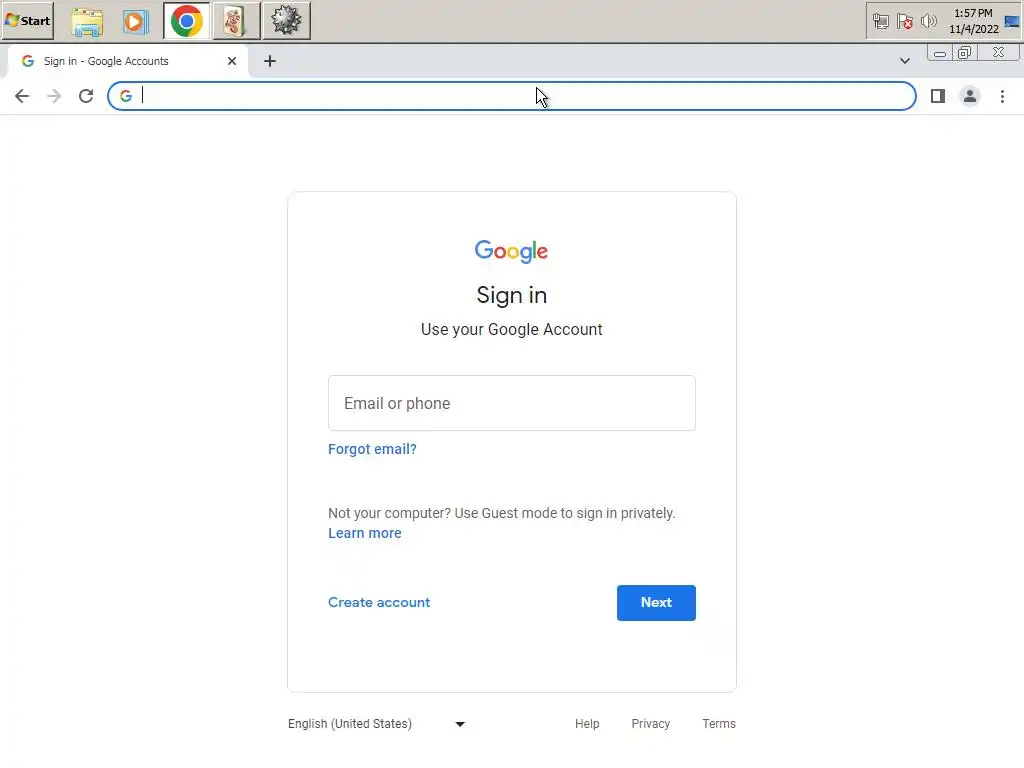Screen dimensions: 1024x768
Task: Open the Solitaire card game taskbar icon
Action: (x=236, y=22)
